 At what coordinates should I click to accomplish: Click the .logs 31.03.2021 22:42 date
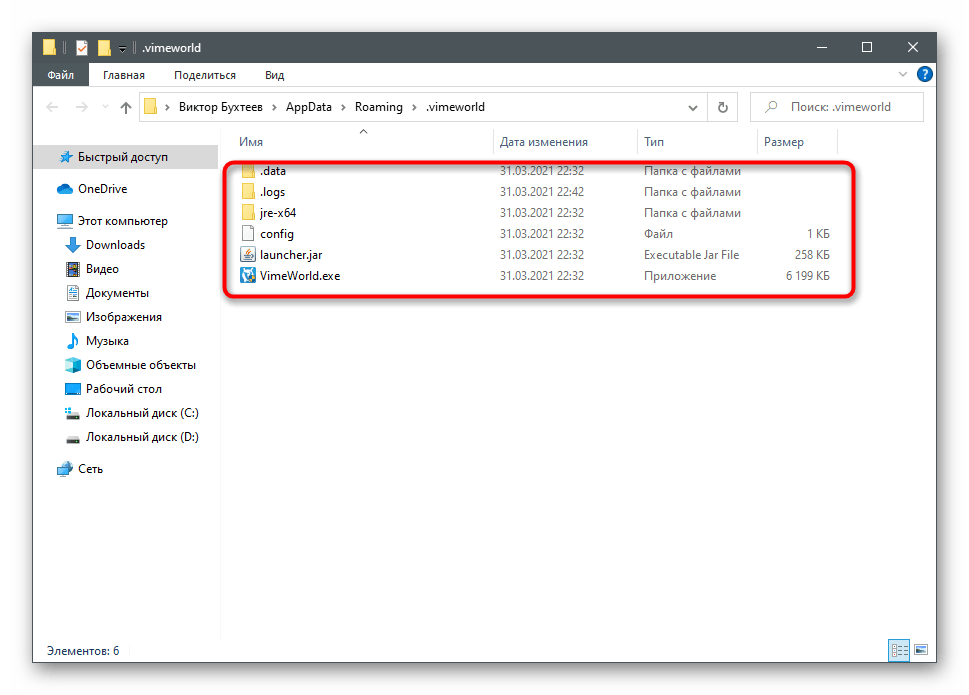click(x=541, y=192)
